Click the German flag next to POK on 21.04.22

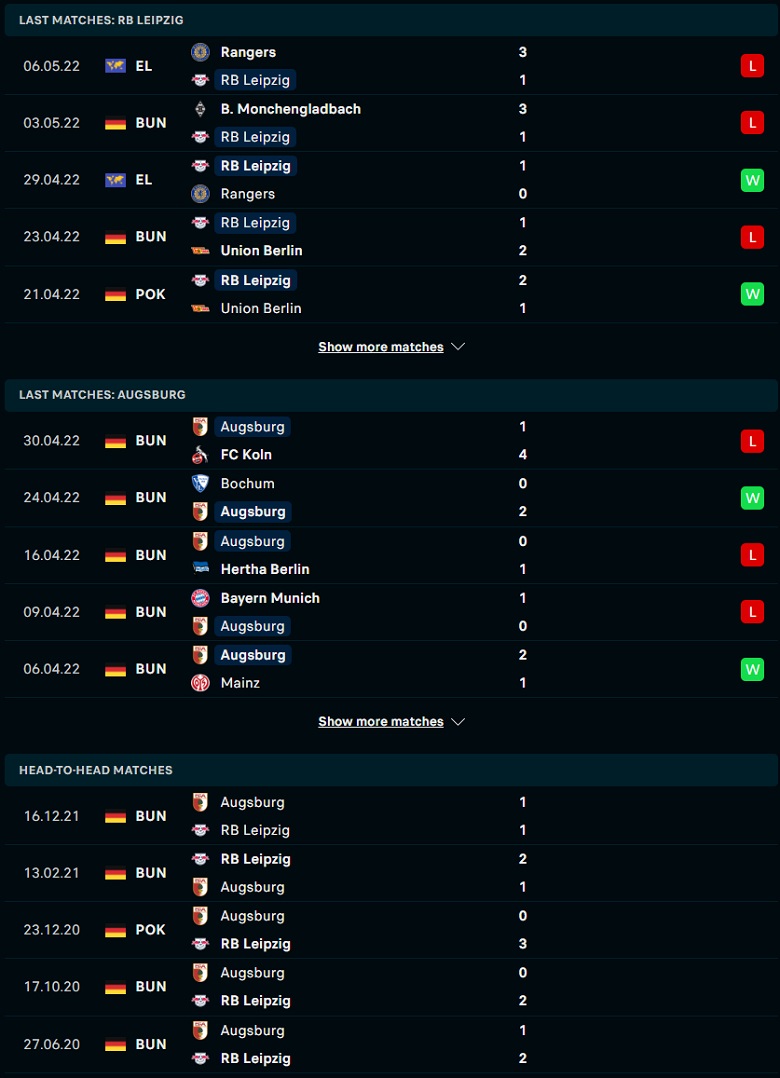tap(115, 294)
